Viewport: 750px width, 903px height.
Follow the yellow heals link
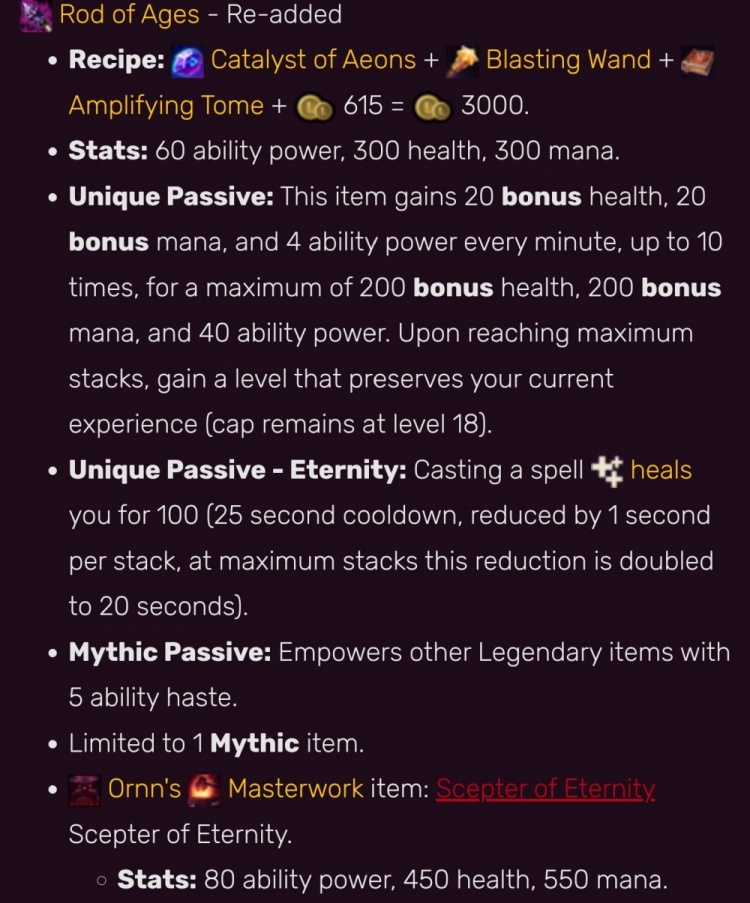click(661, 470)
